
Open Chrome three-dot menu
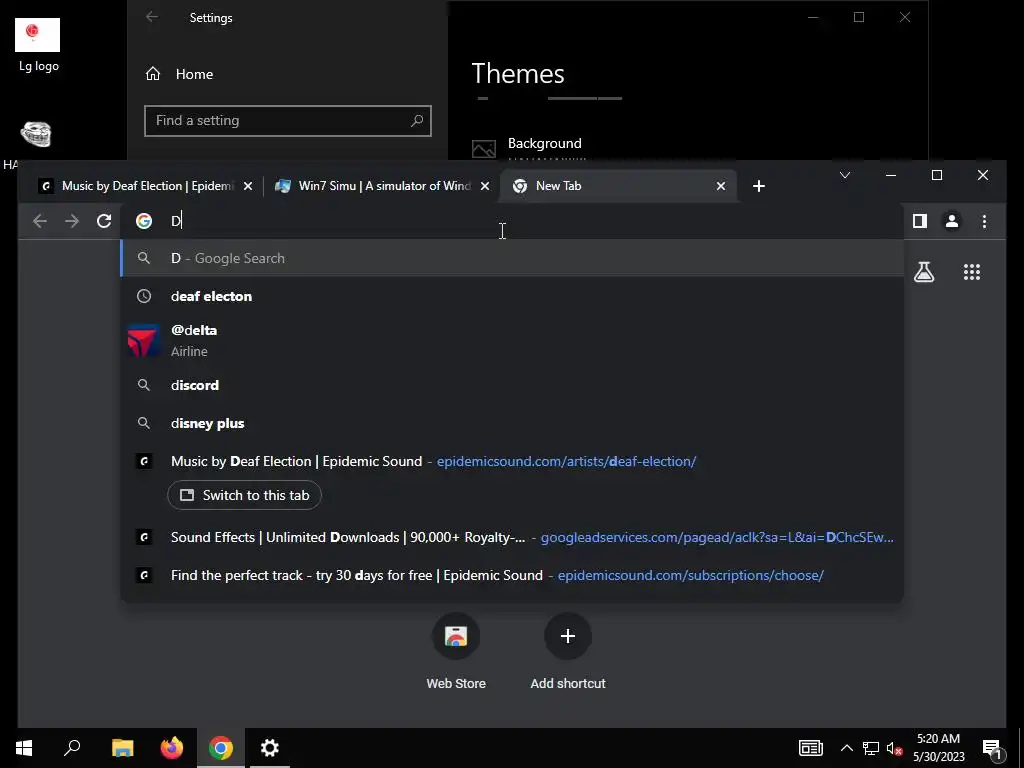[984, 221]
